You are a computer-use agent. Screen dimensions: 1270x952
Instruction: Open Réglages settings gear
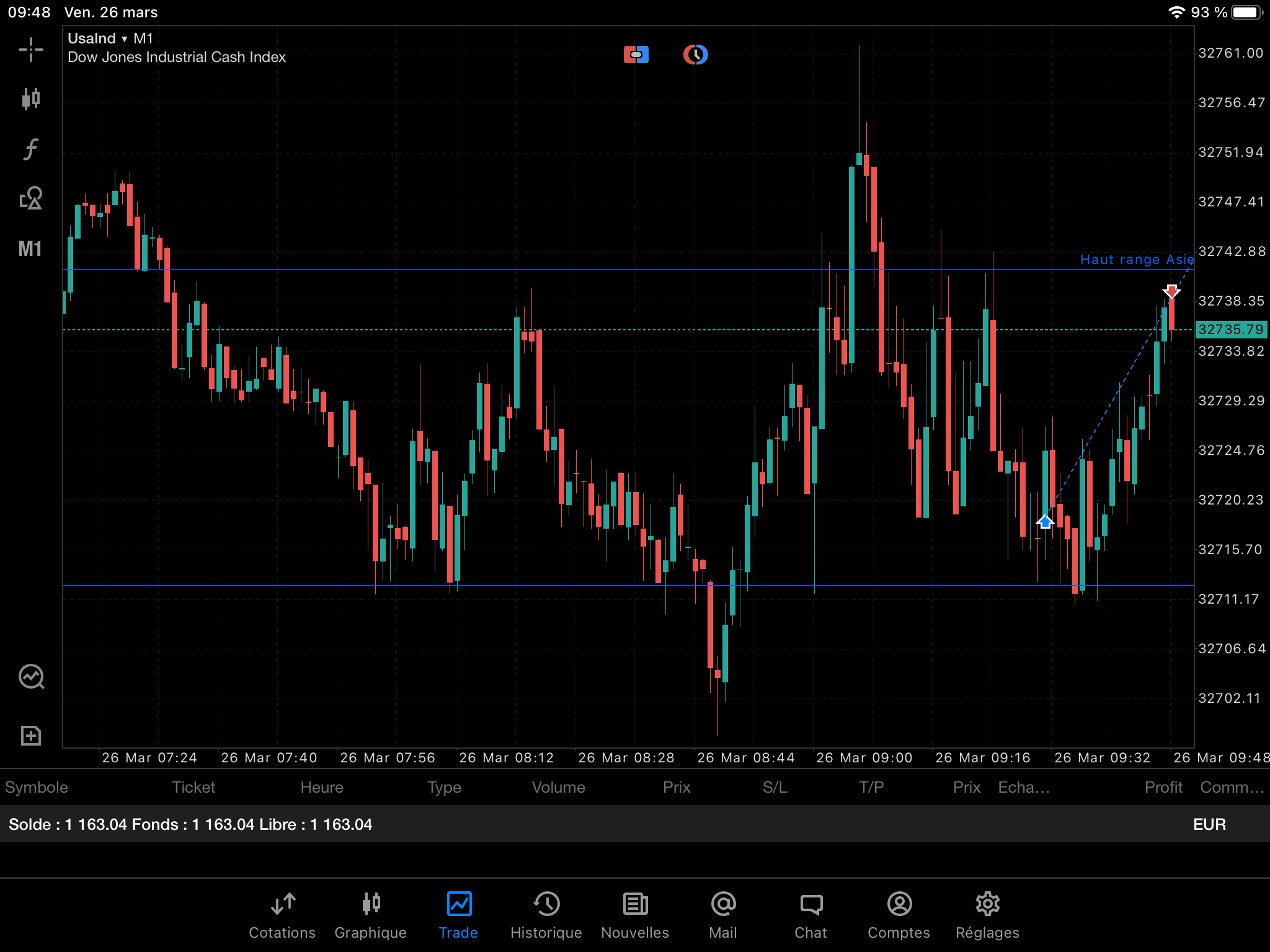click(987, 915)
